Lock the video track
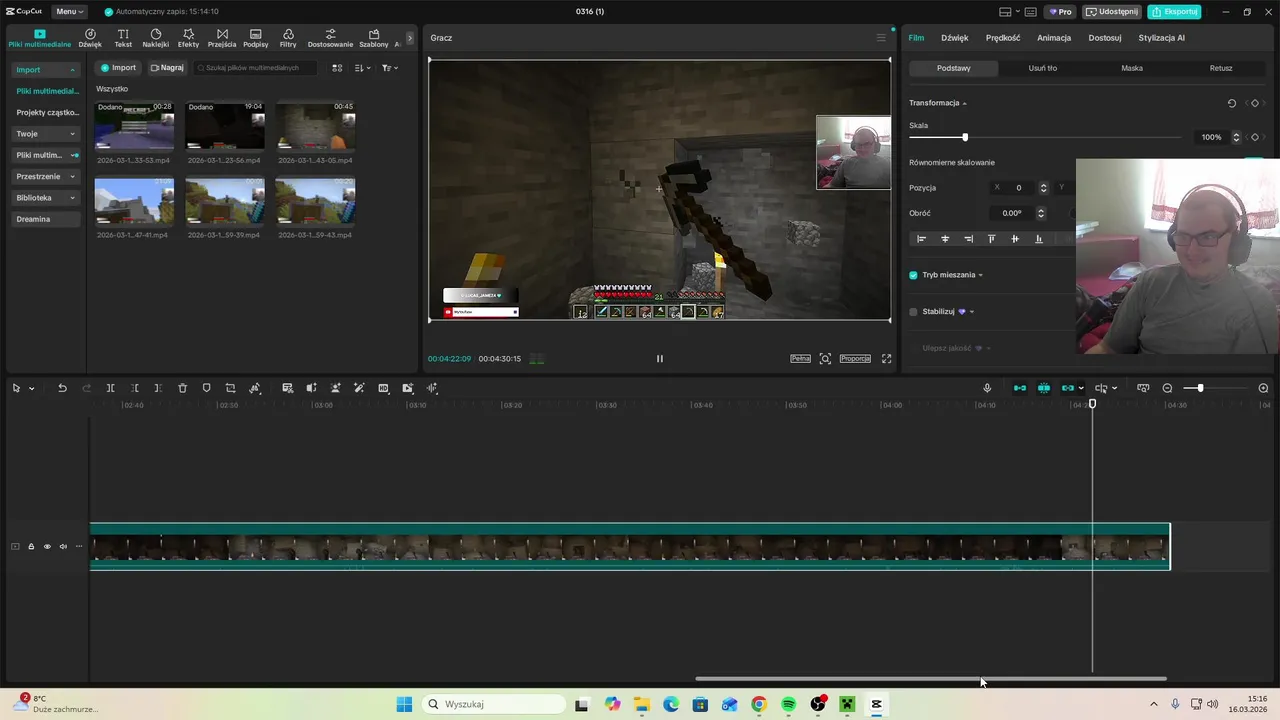The image size is (1280, 720). click(x=31, y=546)
